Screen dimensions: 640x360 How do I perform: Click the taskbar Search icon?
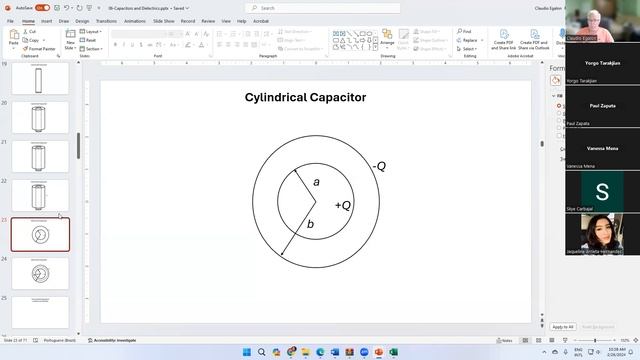point(262,352)
